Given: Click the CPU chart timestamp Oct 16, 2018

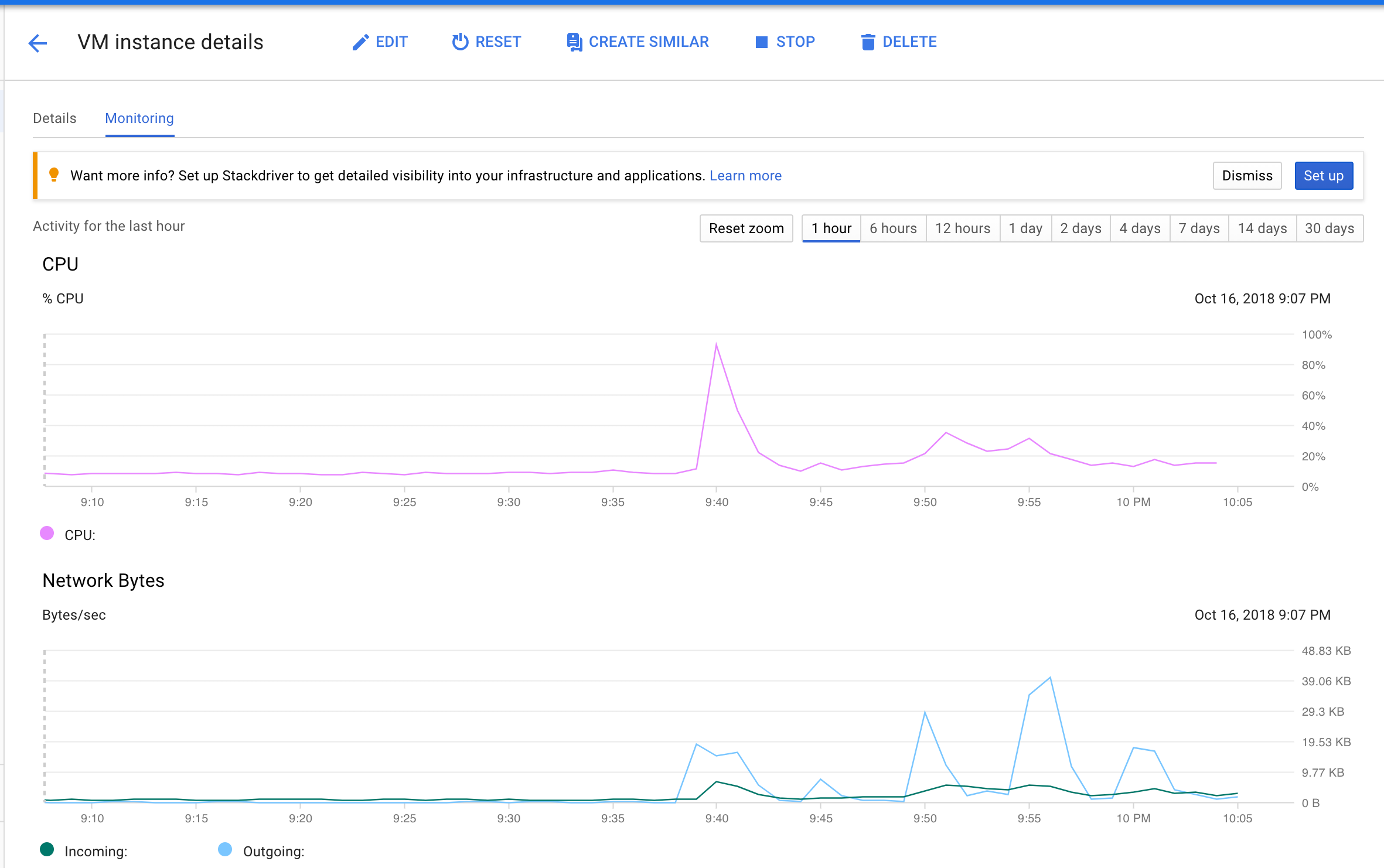Looking at the screenshot, I should tap(1262, 299).
